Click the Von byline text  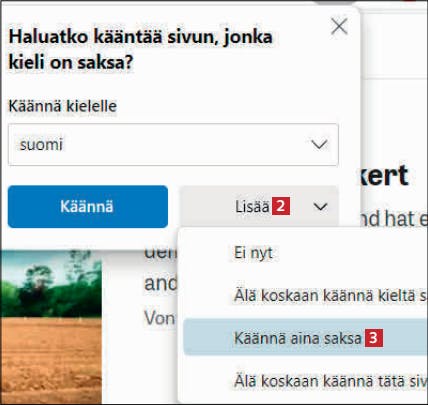(x=159, y=318)
